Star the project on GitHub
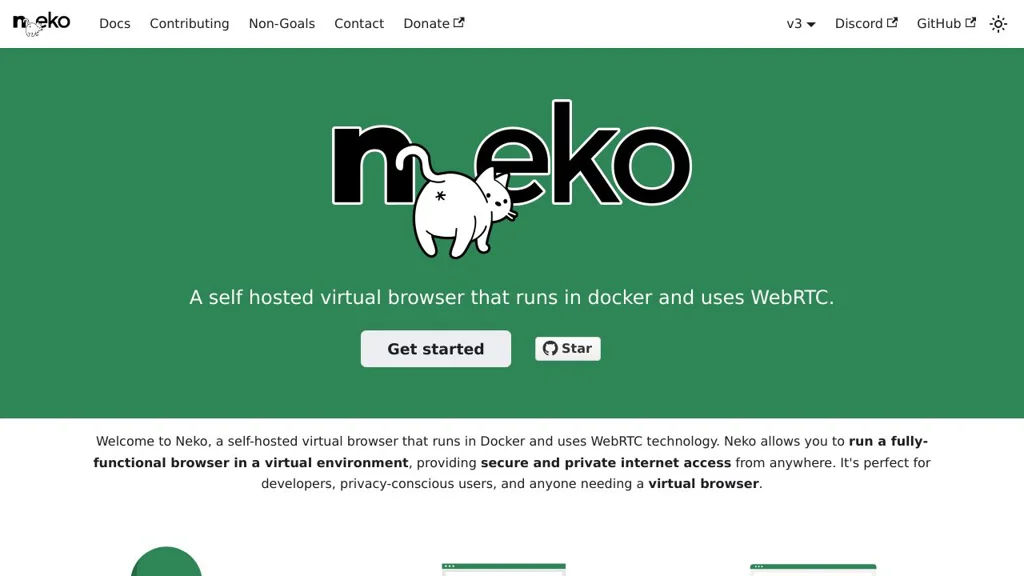 click(568, 349)
